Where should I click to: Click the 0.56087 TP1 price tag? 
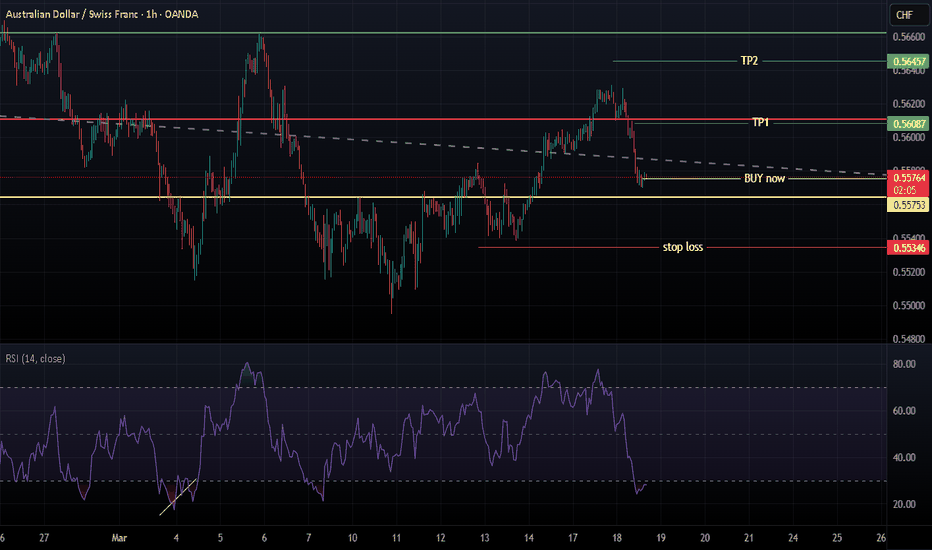tap(909, 124)
